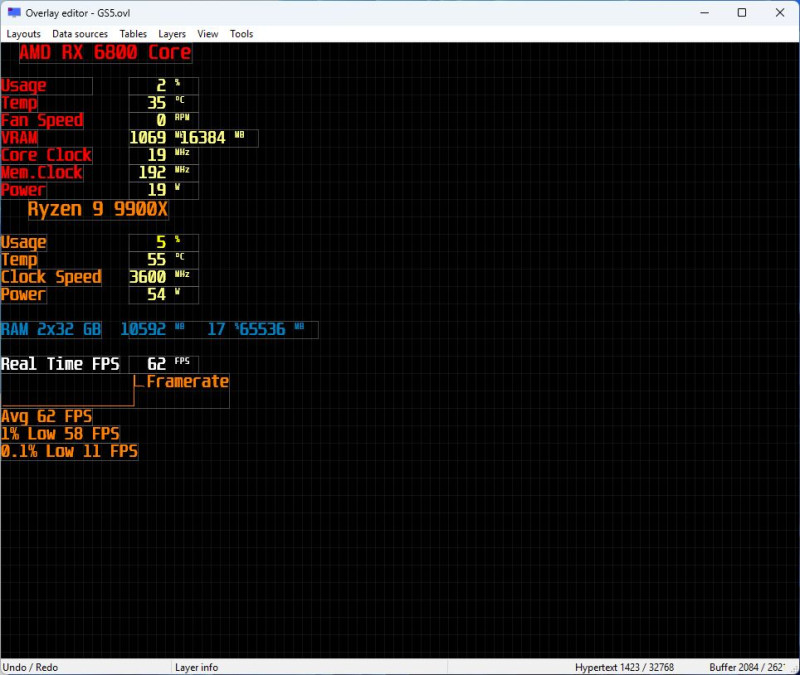Select the GPU power value 19 W

163,190
